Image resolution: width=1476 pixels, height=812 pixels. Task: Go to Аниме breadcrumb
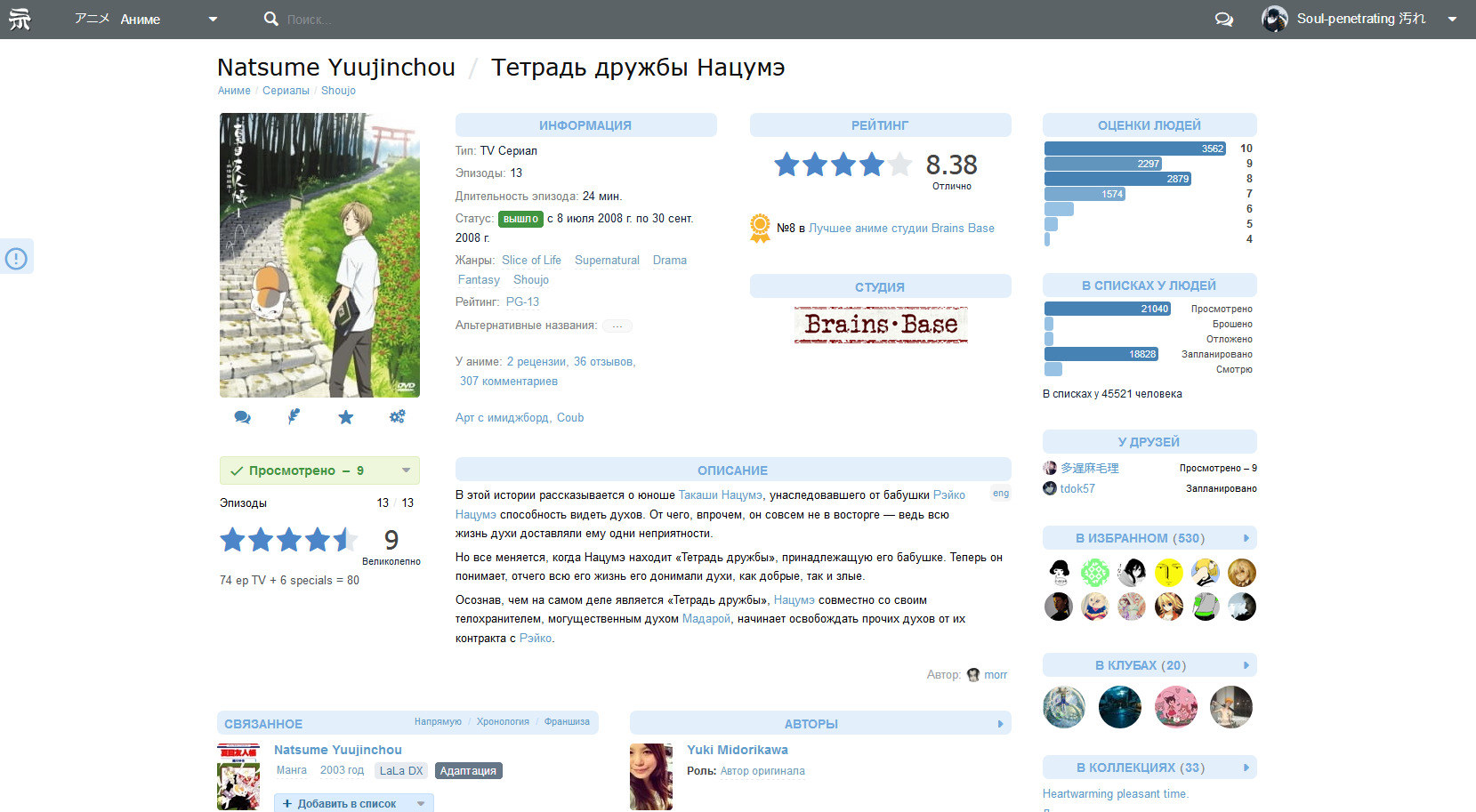click(234, 91)
